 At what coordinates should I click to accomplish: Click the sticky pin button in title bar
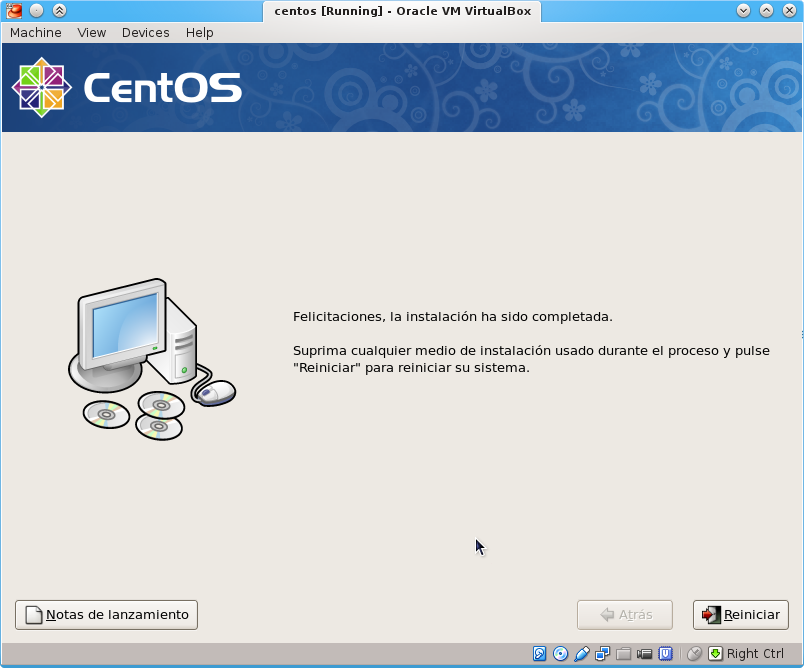36,10
